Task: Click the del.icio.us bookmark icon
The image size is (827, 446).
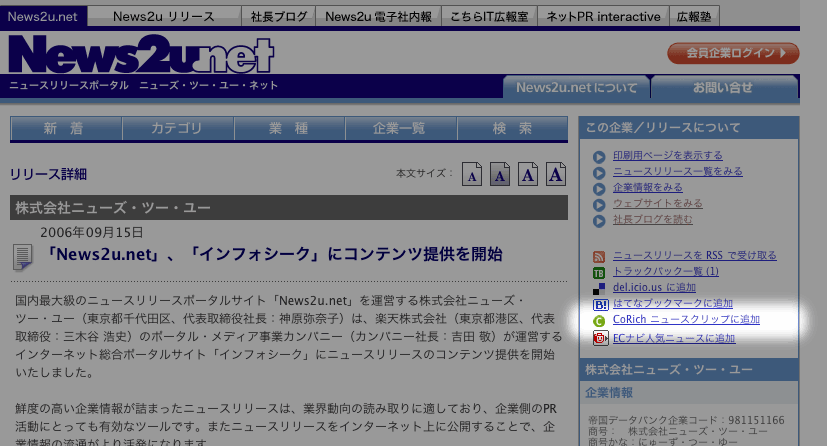Action: point(599,288)
